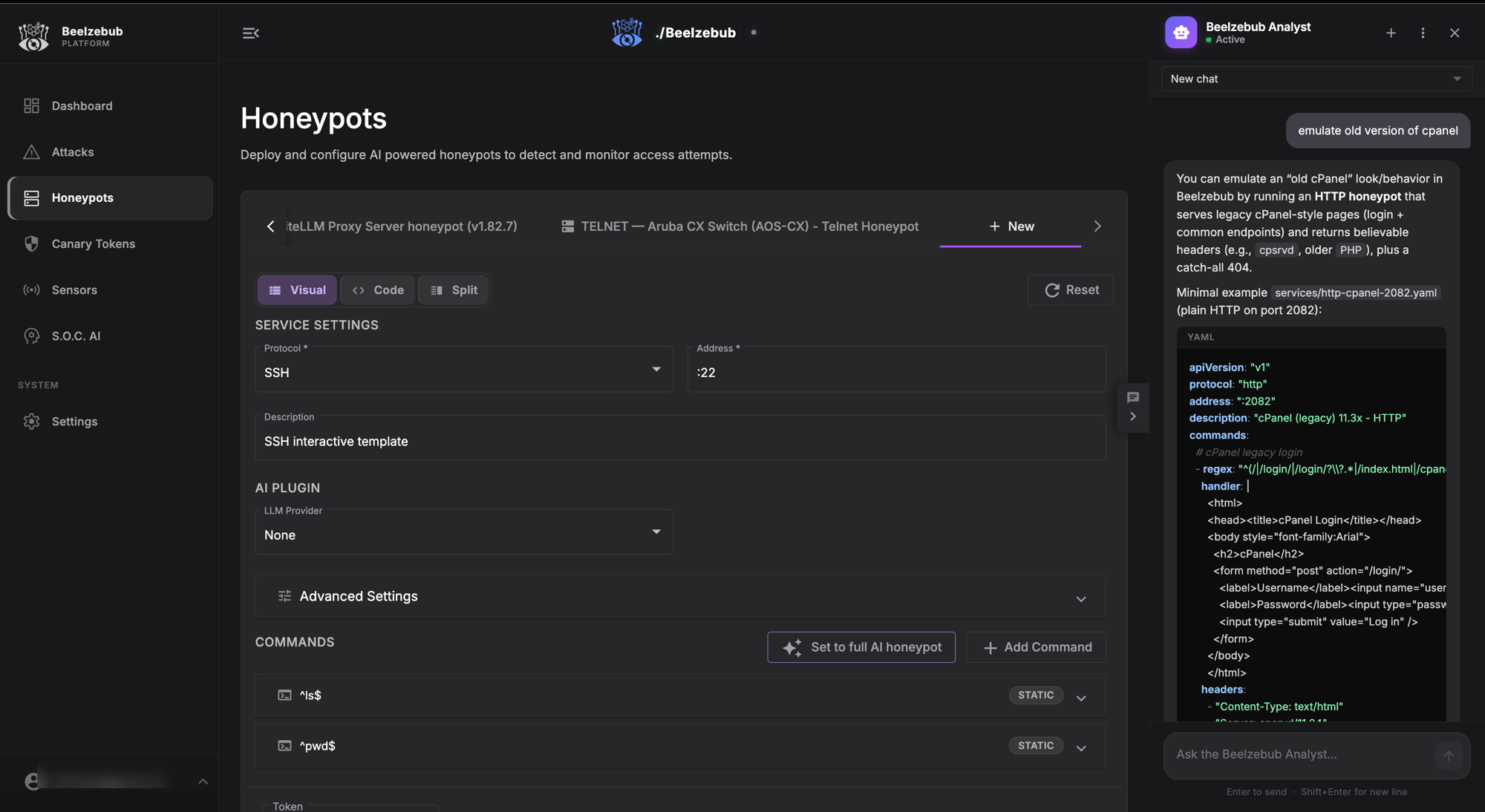Click the ./Beelzebub header logo

(x=627, y=33)
